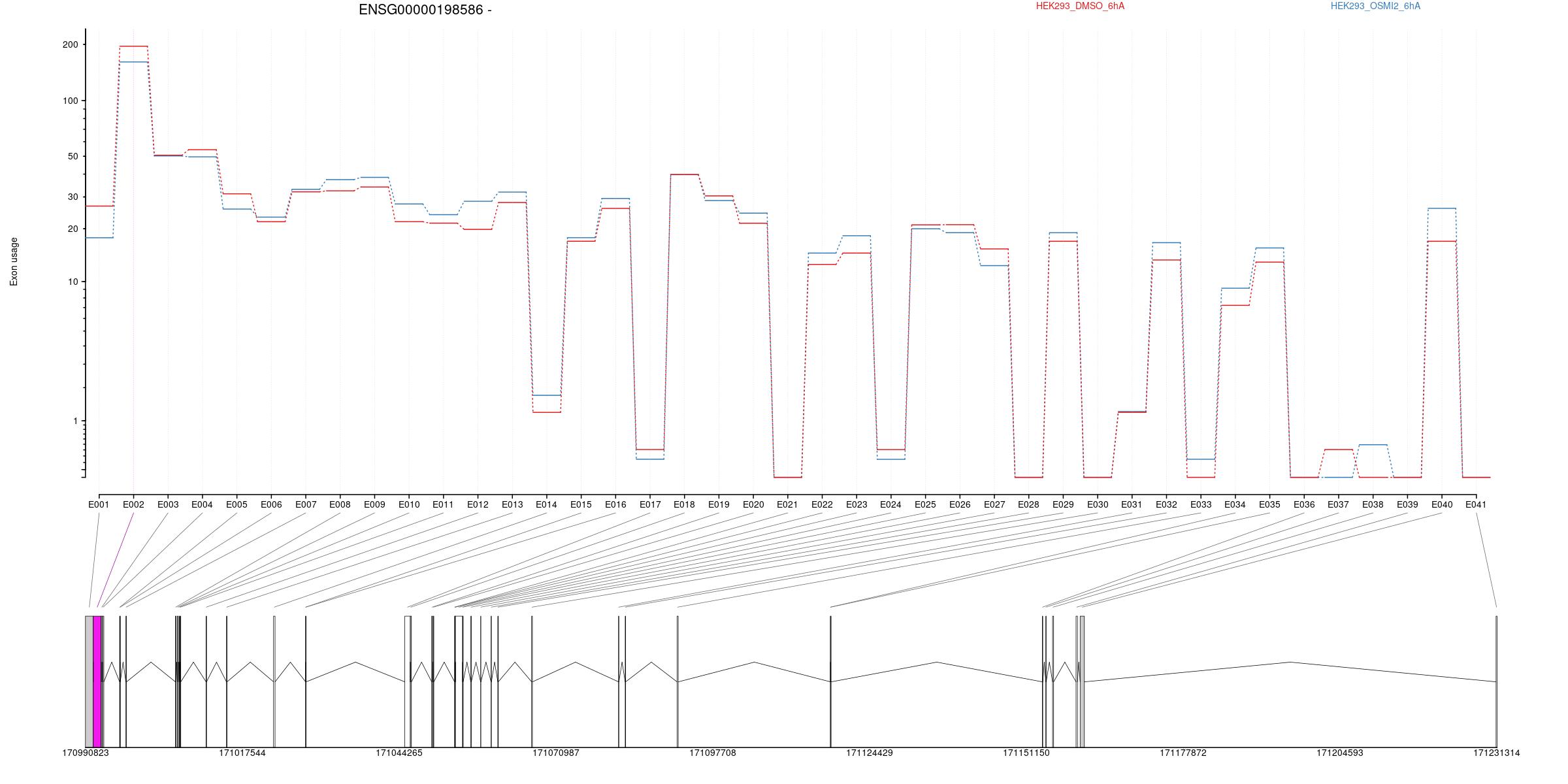Click the E026 exon label
Image resolution: width=1568 pixels, height=784 pixels.
(x=960, y=504)
